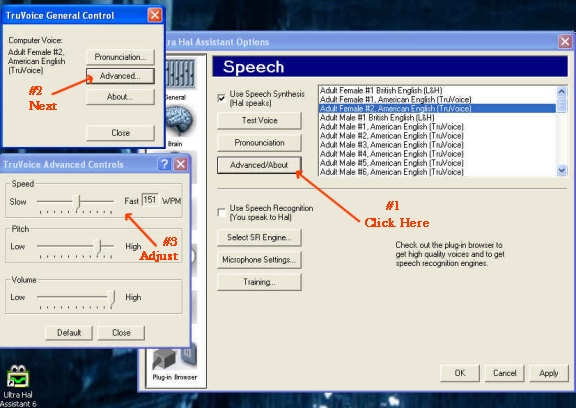576x408 pixels.
Task: Click the voice list scroll up arrow
Action: click(562, 91)
